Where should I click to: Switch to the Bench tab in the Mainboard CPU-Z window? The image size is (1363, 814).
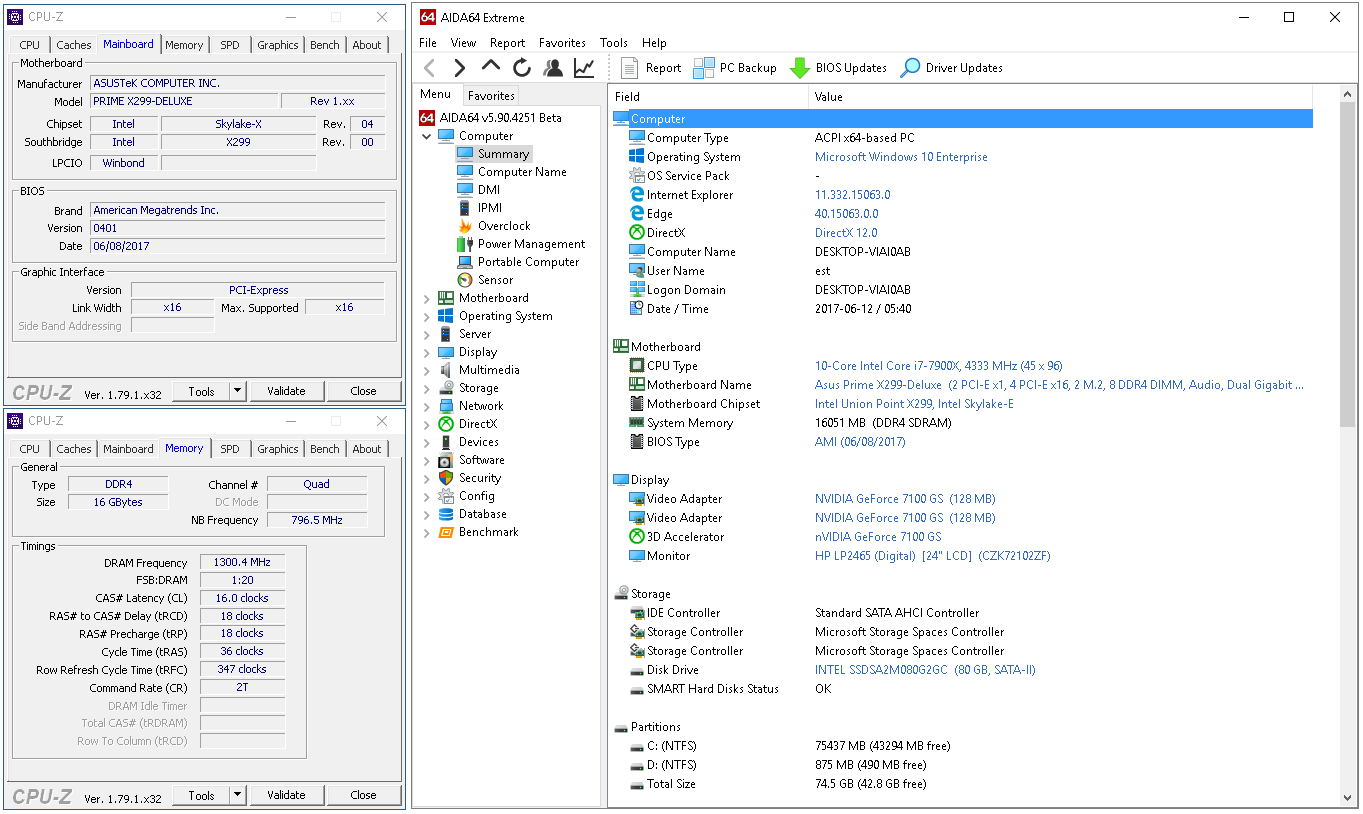point(324,45)
